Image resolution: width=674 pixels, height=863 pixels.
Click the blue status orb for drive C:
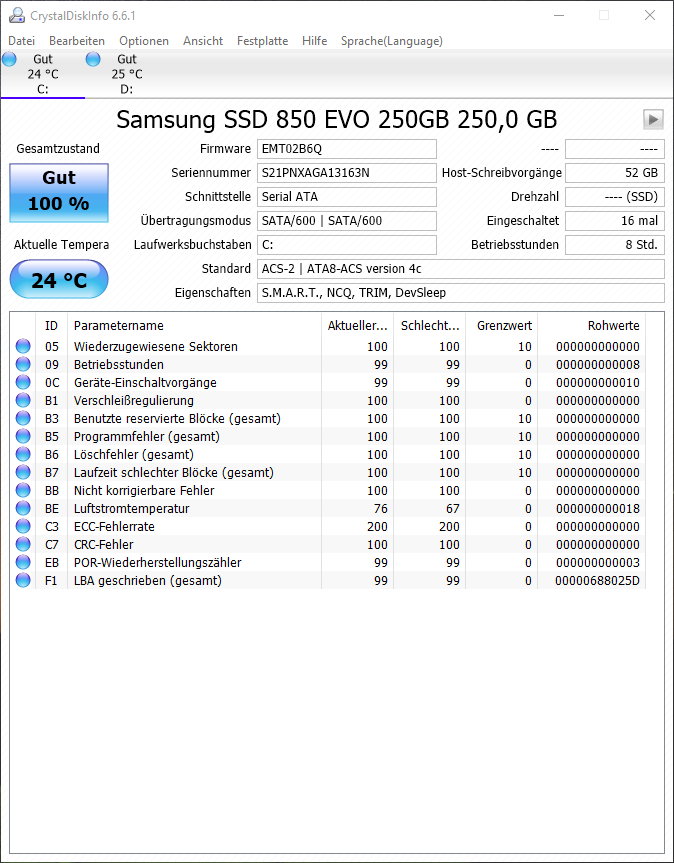coord(9,59)
